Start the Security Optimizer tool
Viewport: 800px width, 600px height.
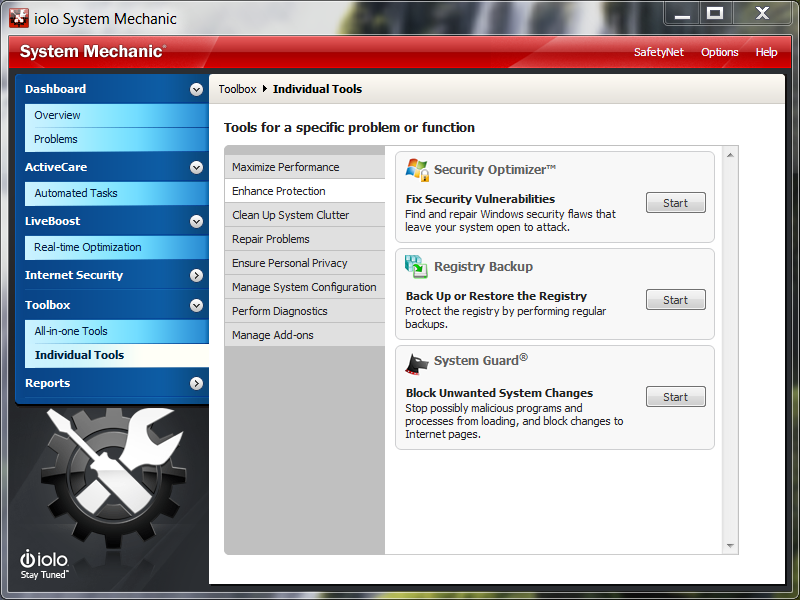[675, 203]
